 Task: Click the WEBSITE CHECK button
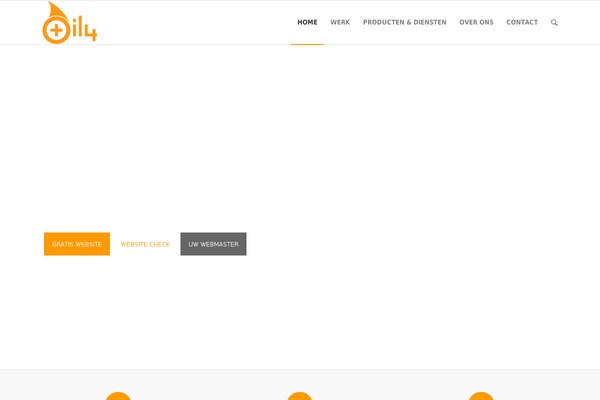coord(145,244)
